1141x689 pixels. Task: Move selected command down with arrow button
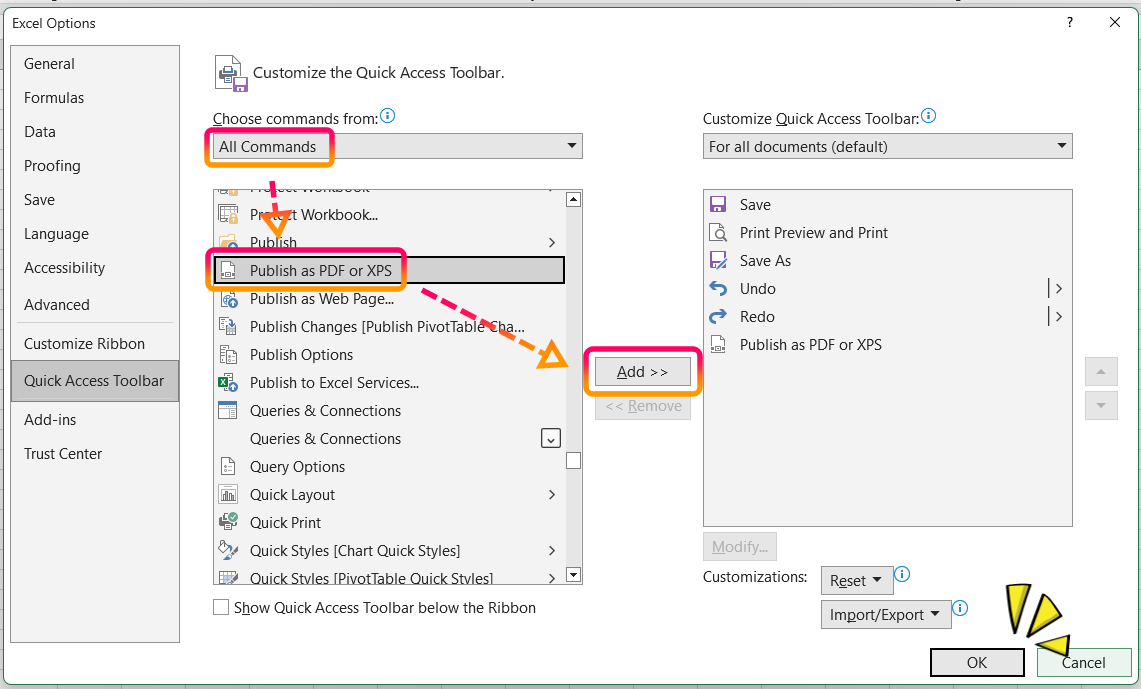[1101, 405]
